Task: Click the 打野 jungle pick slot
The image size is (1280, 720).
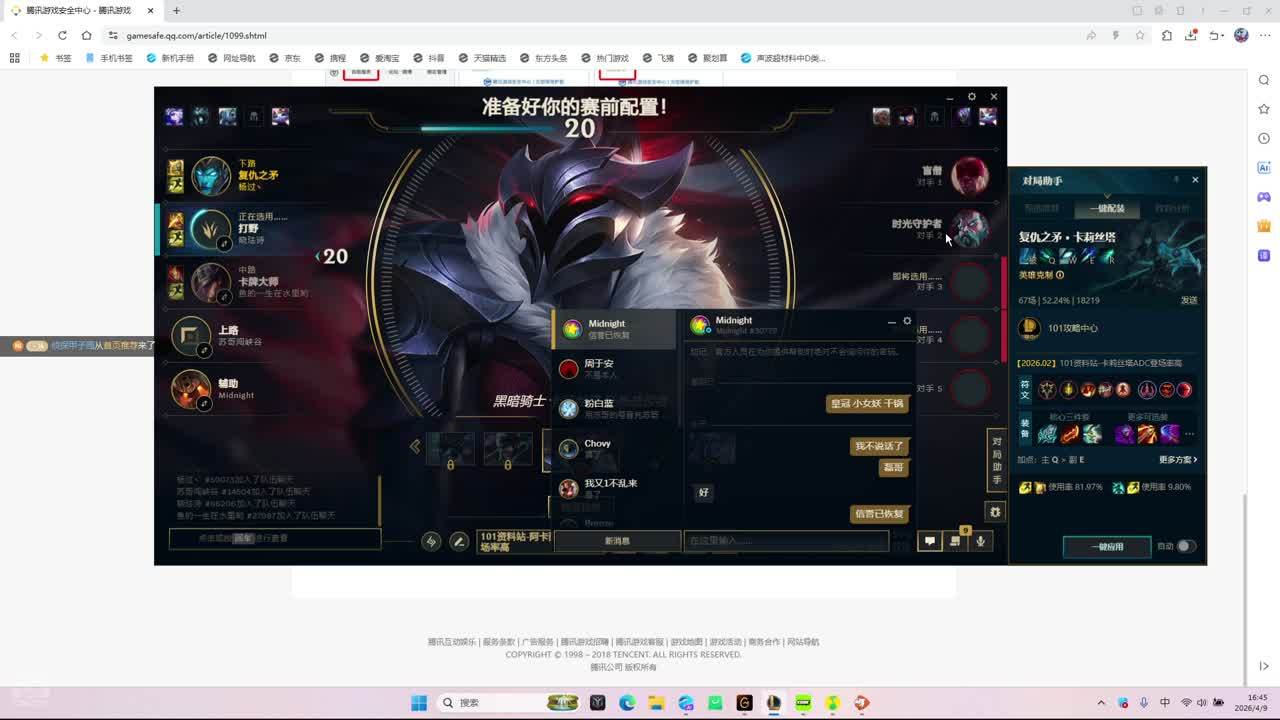Action: coord(211,229)
